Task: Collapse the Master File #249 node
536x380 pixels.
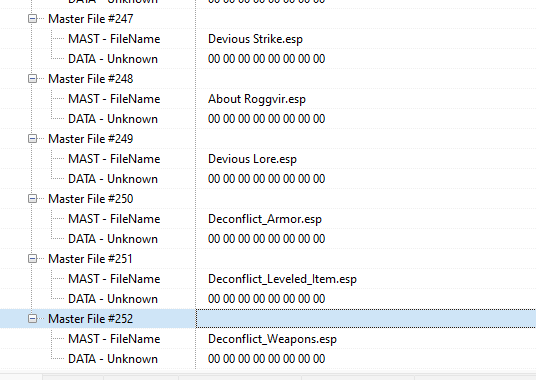Action: [x=32, y=139]
